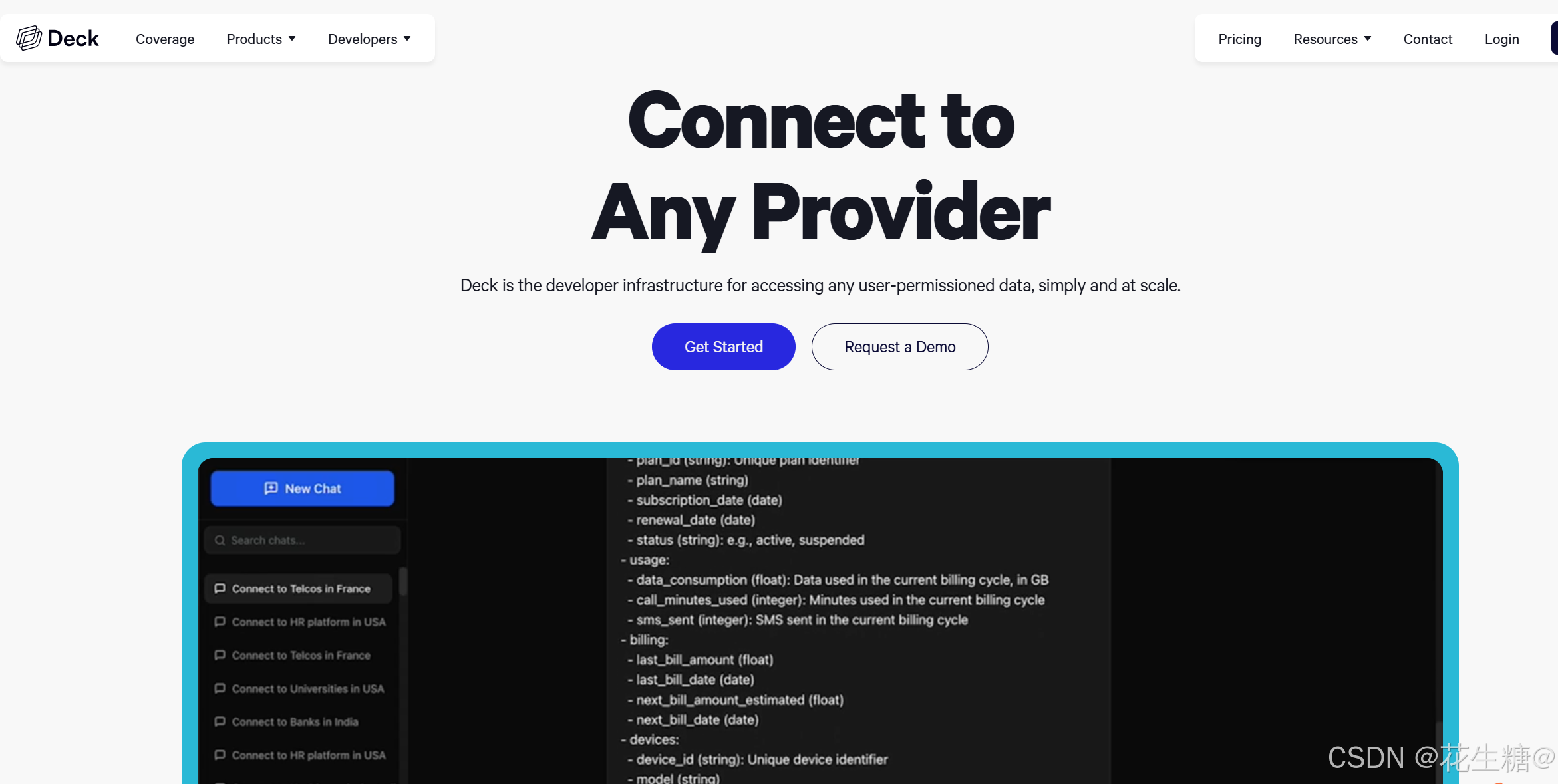Click chat icon beside Connect to Banks in India
This screenshot has width=1558, height=784.
[x=220, y=721]
